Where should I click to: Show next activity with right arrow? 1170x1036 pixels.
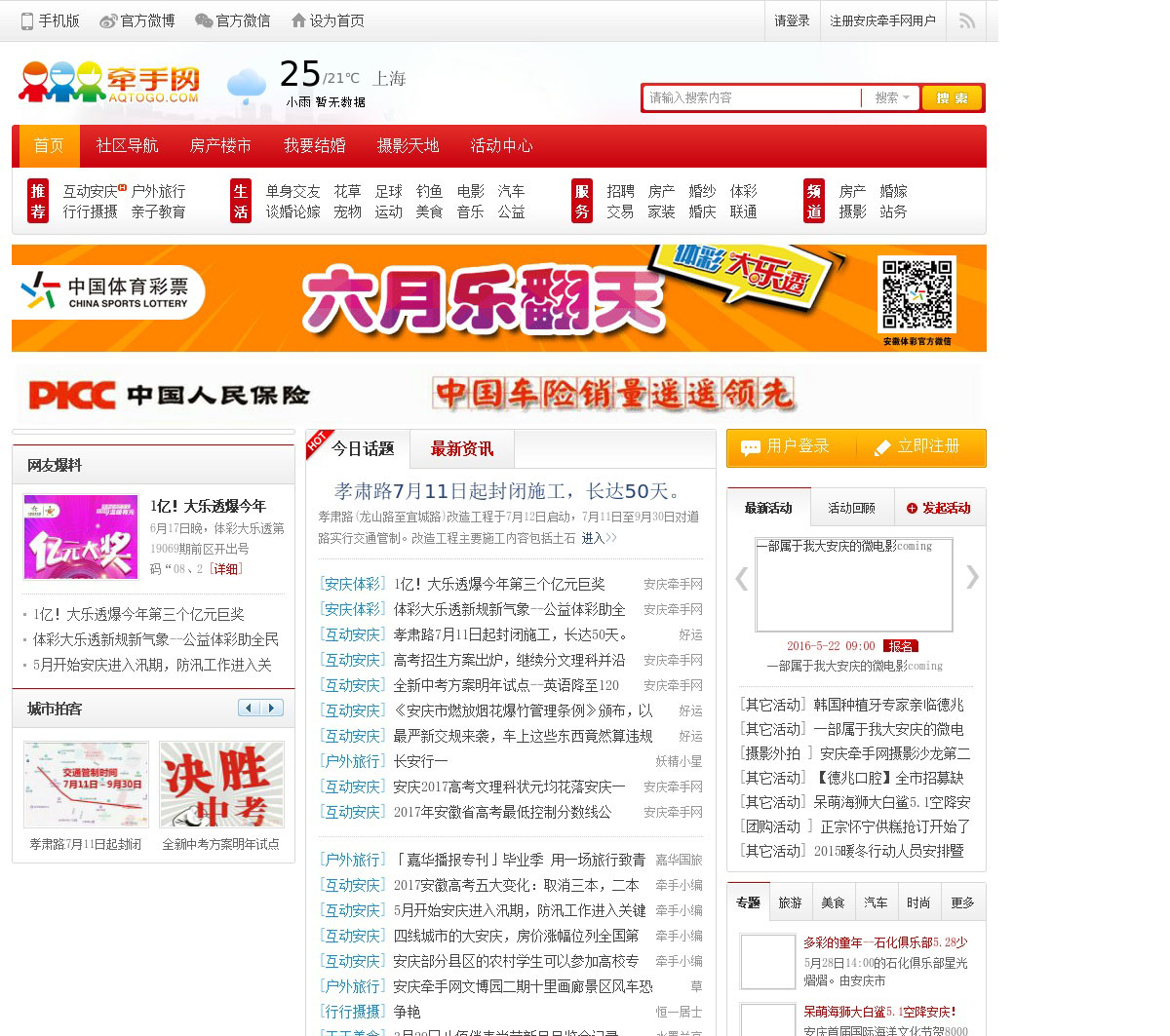972,577
